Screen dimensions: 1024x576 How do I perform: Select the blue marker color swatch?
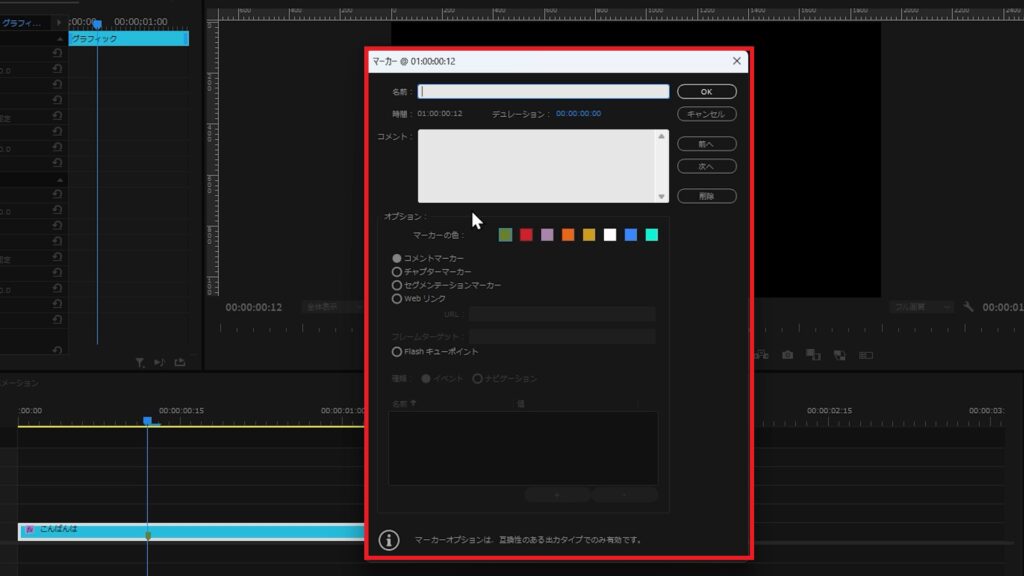click(631, 235)
